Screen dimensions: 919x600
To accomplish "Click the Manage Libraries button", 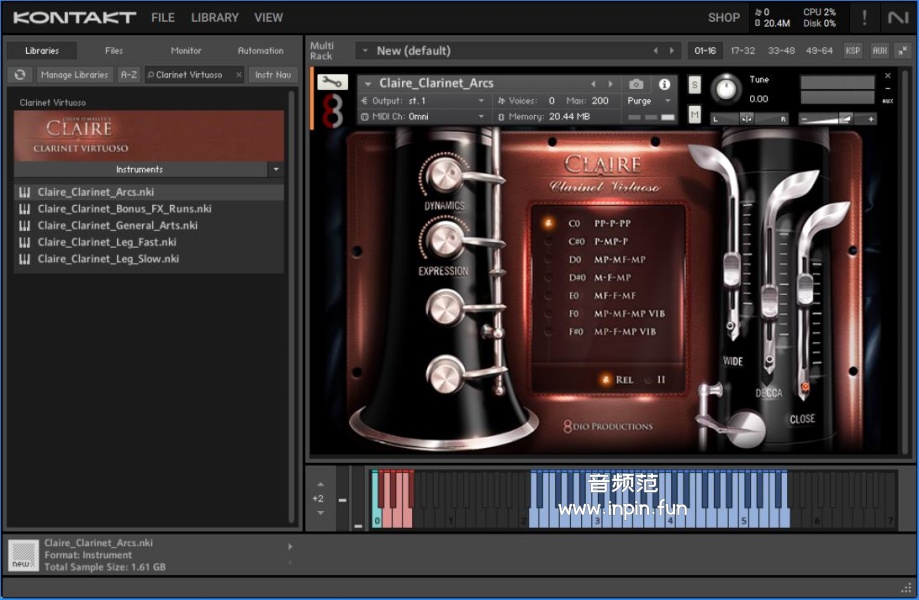I will click(75, 75).
